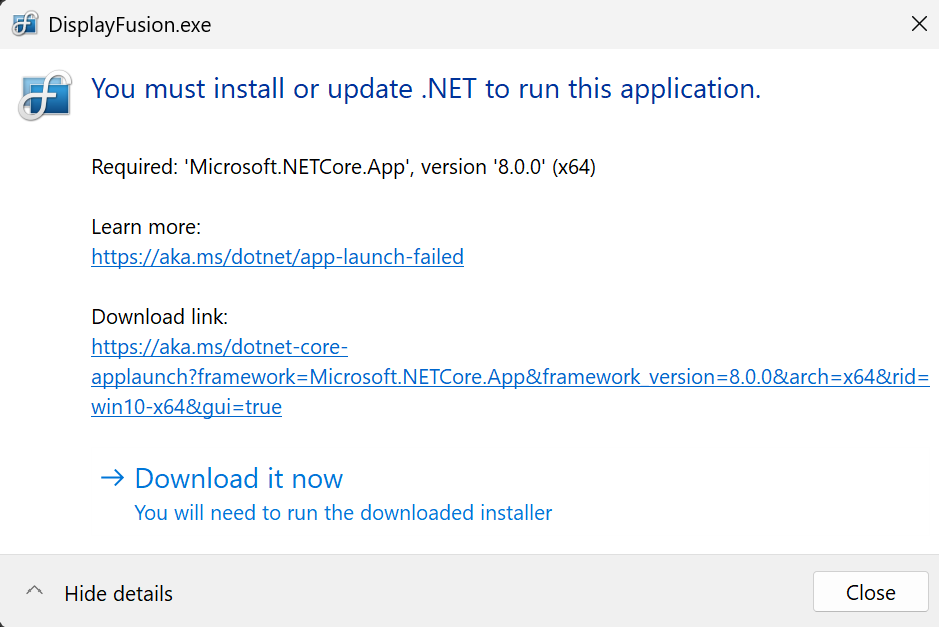This screenshot has height=627, width=939.
Task: Close the dialog with the X button
Action: click(918, 24)
